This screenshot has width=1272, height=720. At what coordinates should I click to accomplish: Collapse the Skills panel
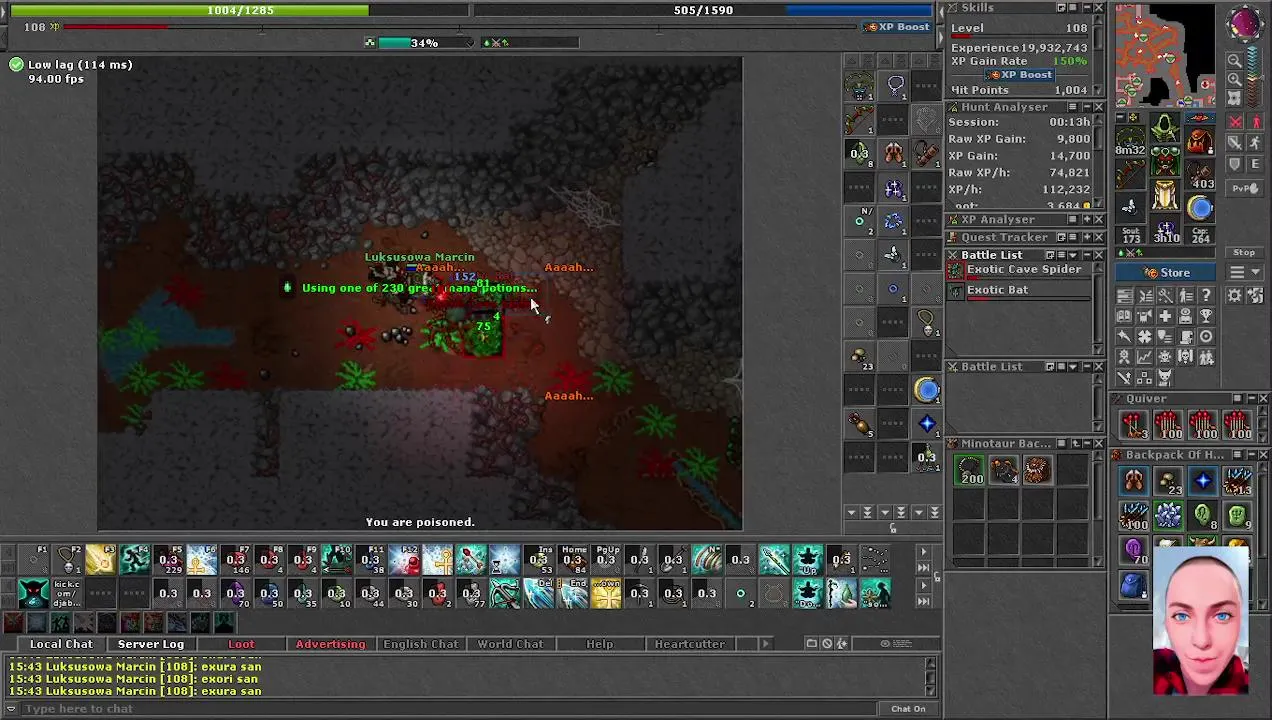pos(1085,8)
